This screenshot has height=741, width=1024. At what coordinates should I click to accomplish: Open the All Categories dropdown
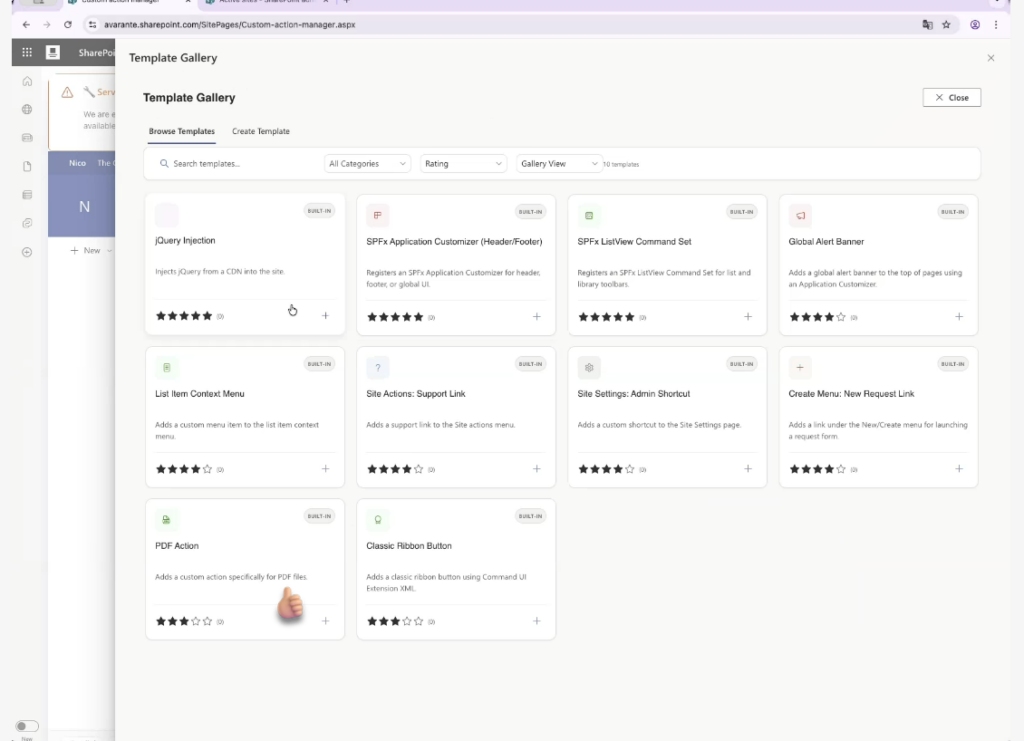tap(367, 163)
